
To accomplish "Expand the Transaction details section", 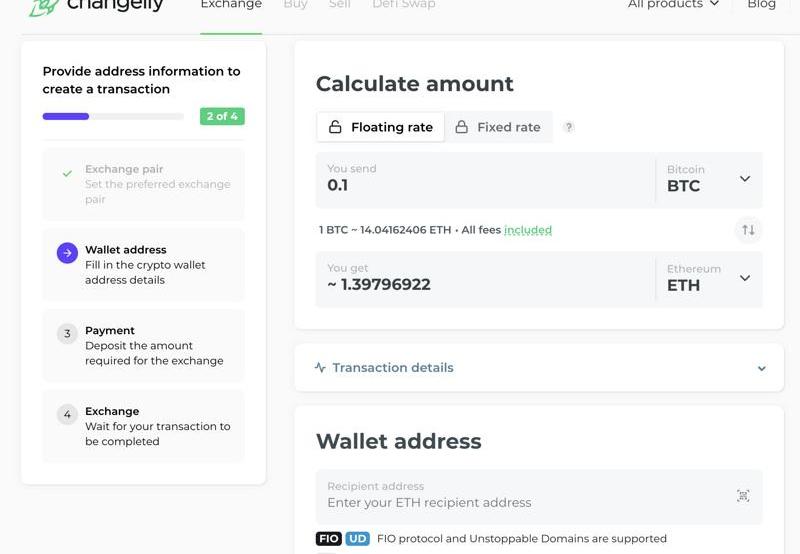I will pos(539,368).
